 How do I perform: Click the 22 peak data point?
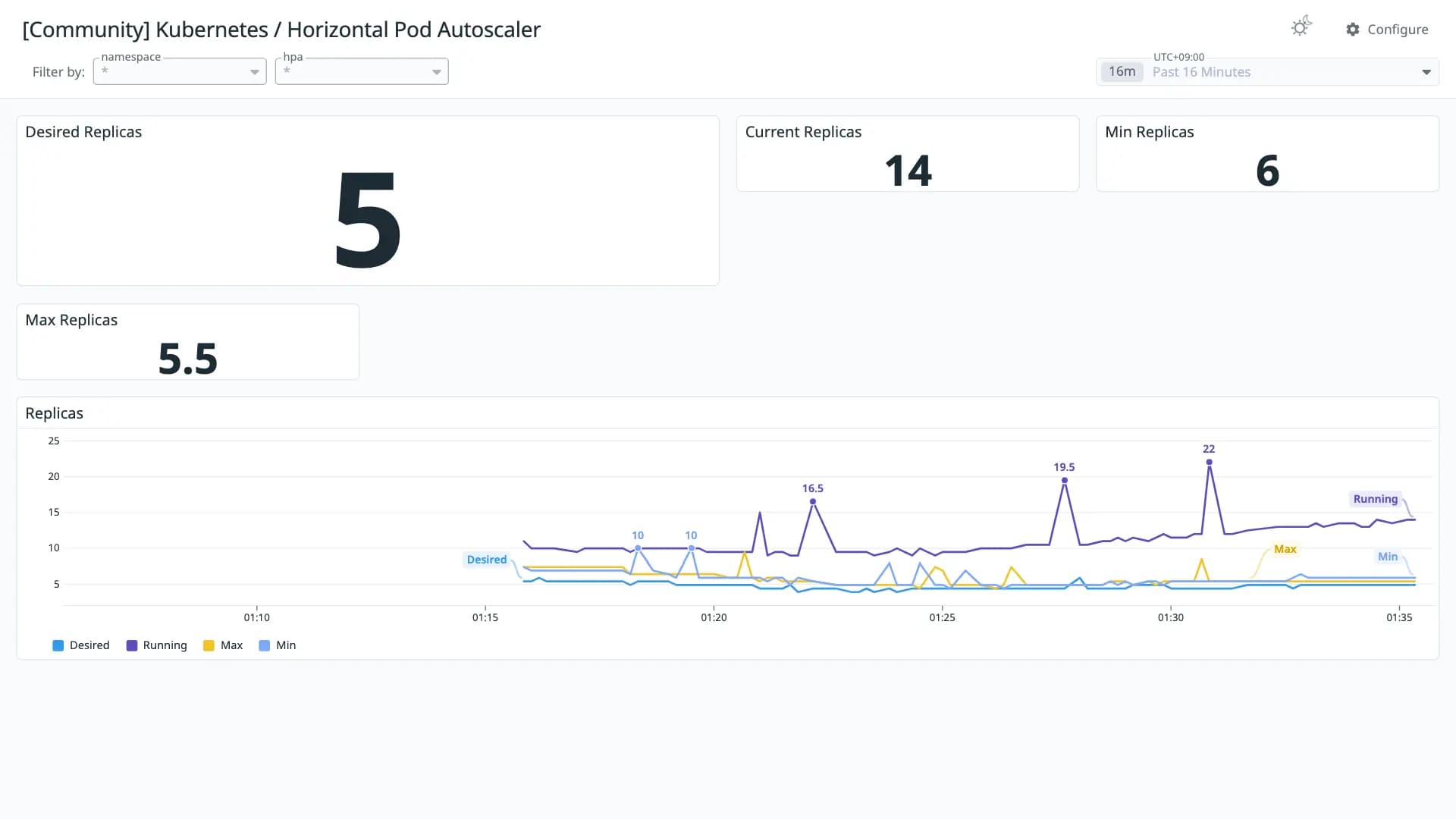click(1209, 462)
